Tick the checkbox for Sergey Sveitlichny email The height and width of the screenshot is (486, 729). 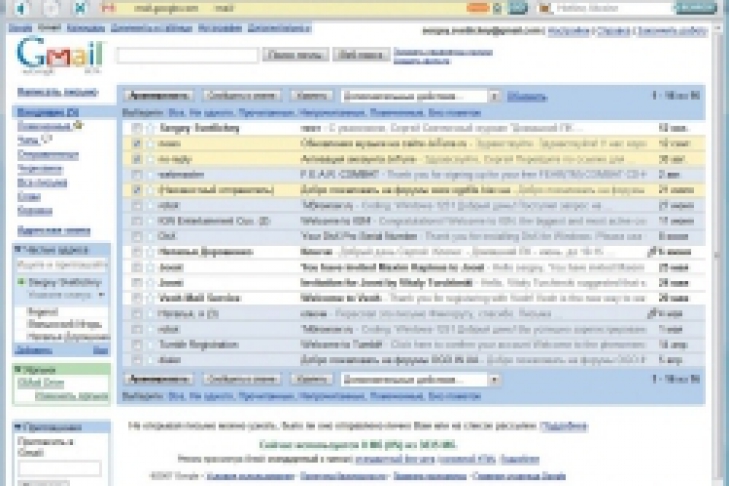[137, 129]
